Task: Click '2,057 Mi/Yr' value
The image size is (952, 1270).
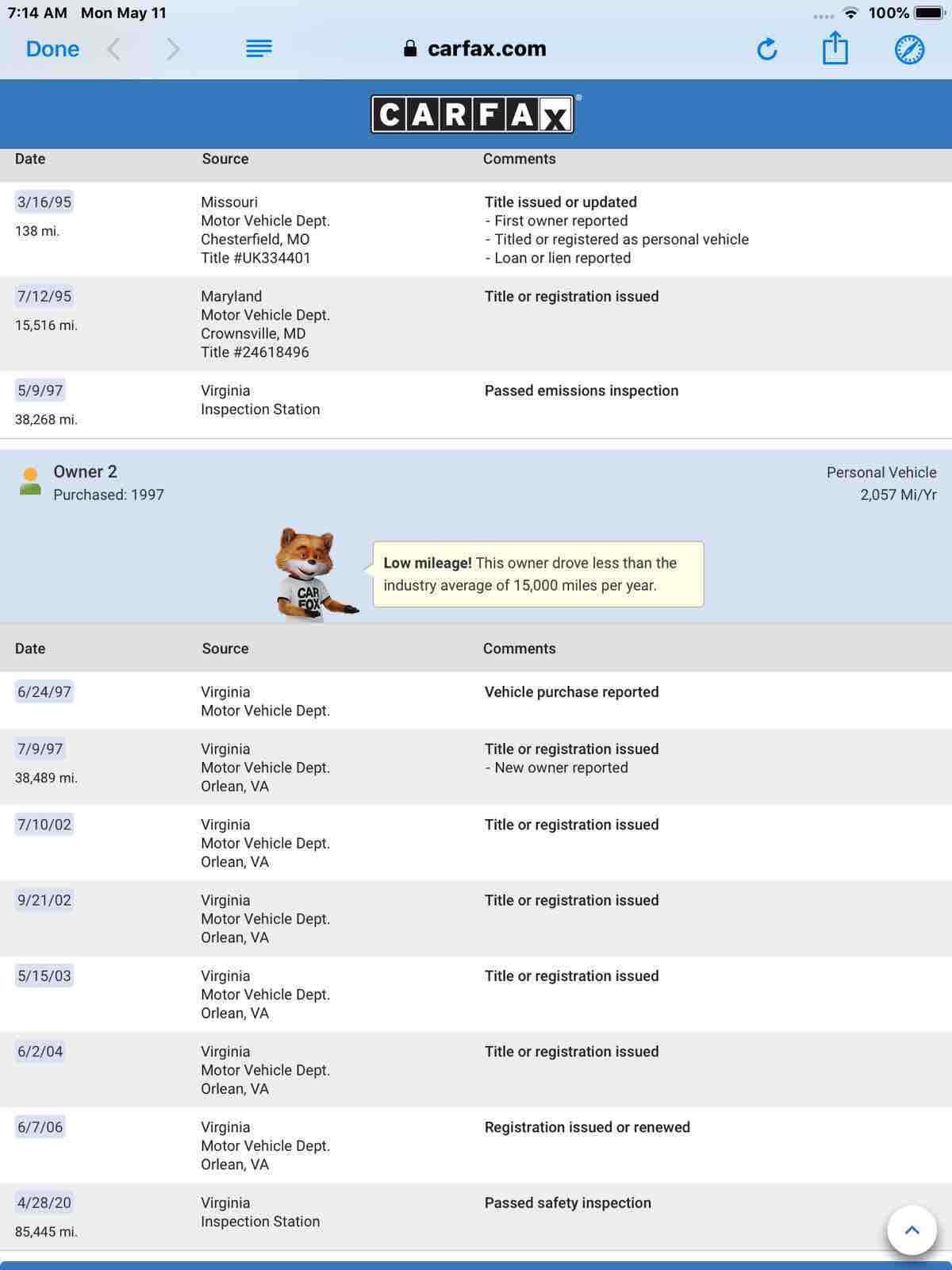Action: (x=898, y=495)
